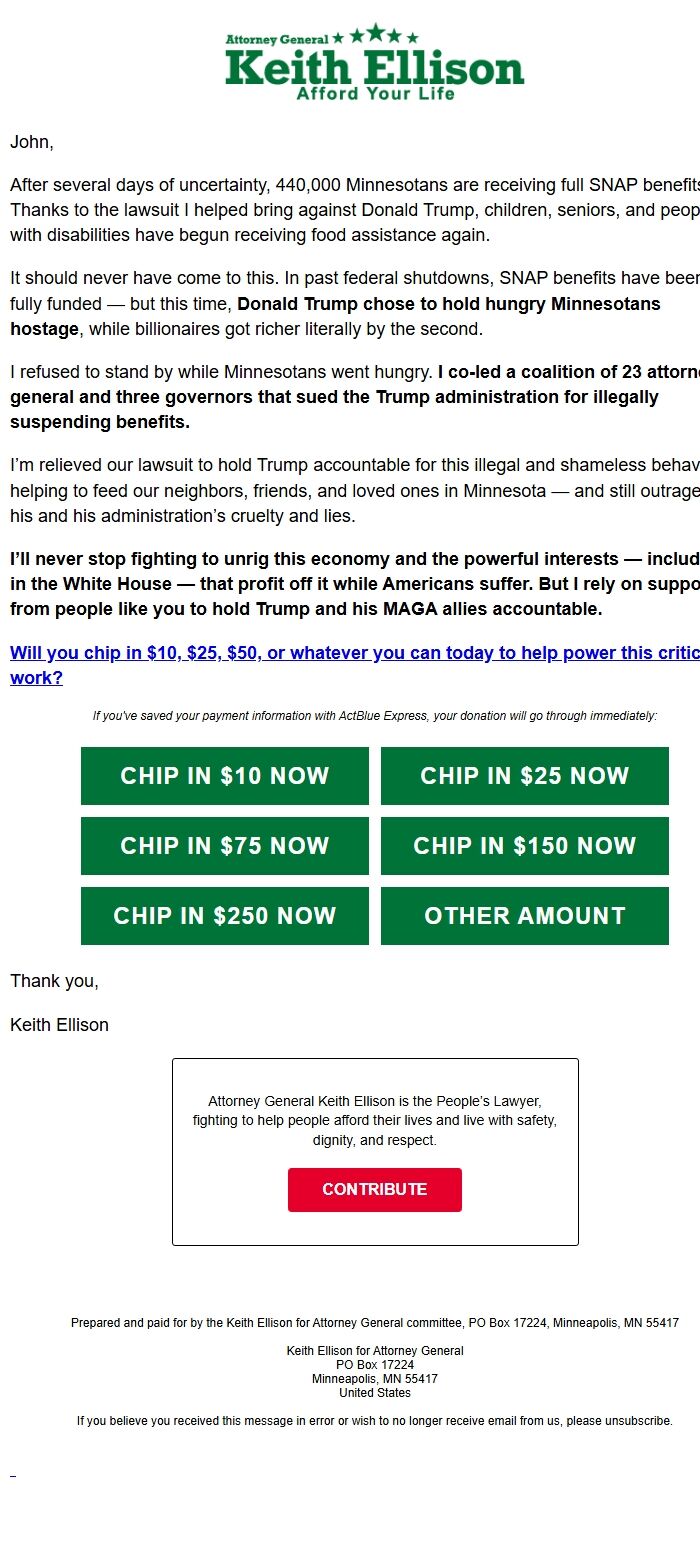
Task: Click the "Attorney General" banner text in logo
Action: [x=278, y=39]
